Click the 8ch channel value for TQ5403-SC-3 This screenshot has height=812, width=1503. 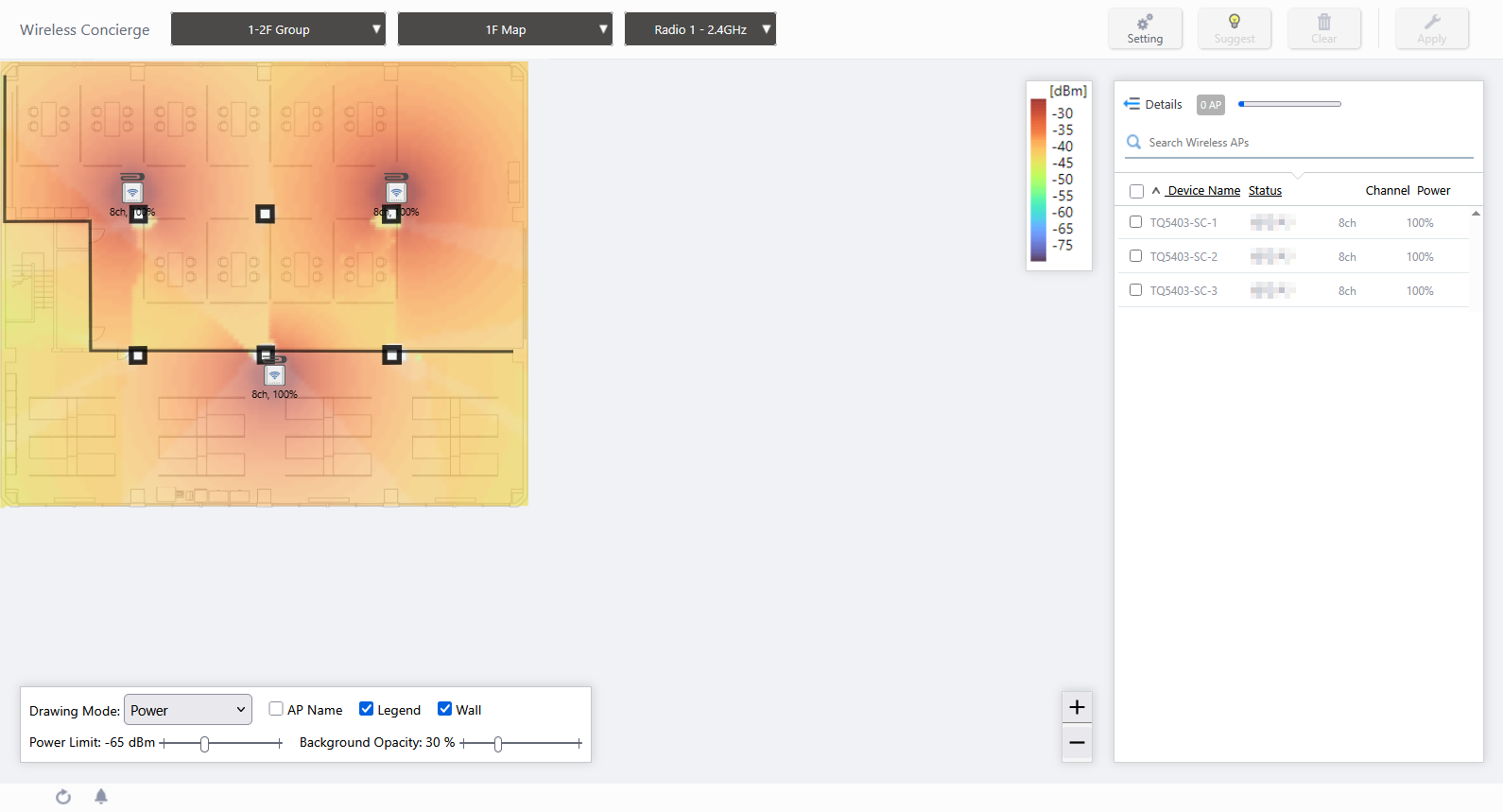pos(1347,291)
